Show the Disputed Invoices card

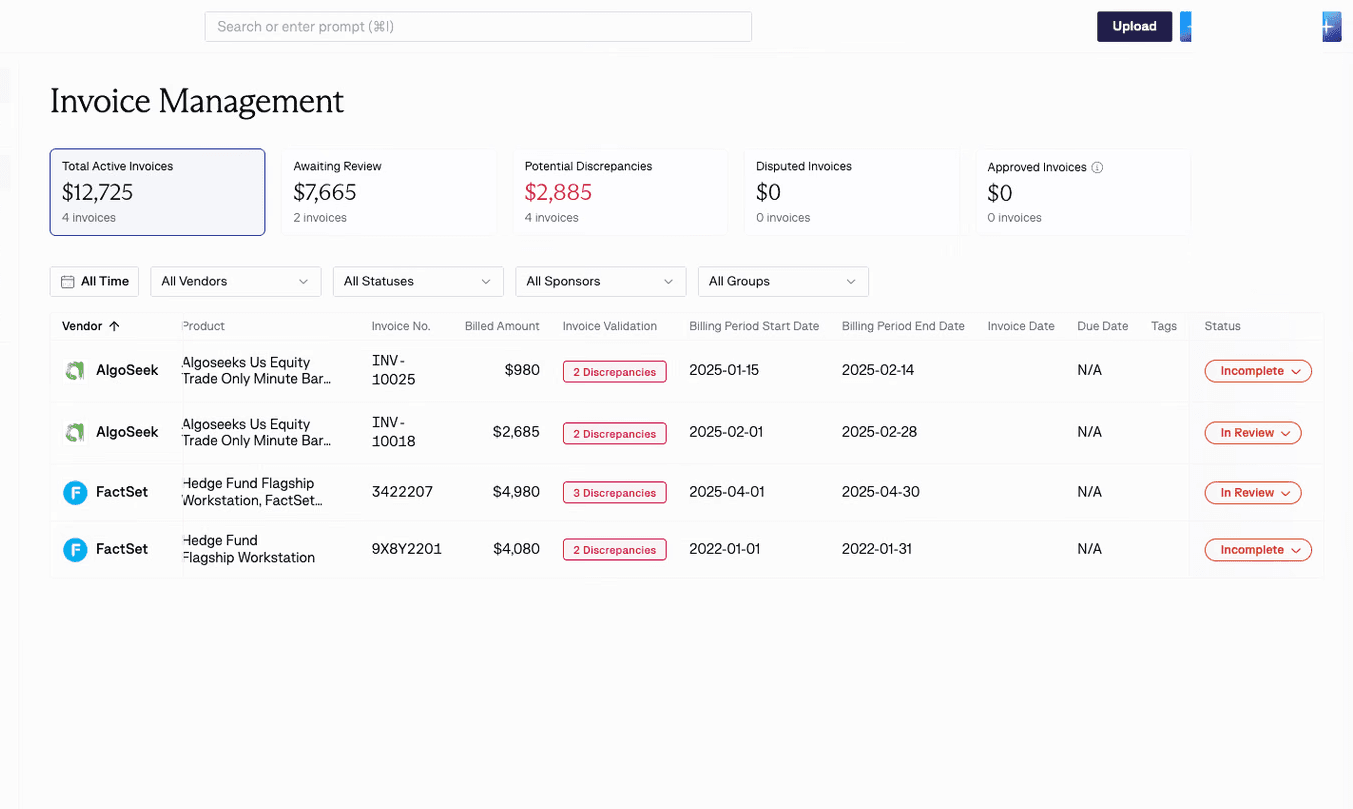pos(852,192)
